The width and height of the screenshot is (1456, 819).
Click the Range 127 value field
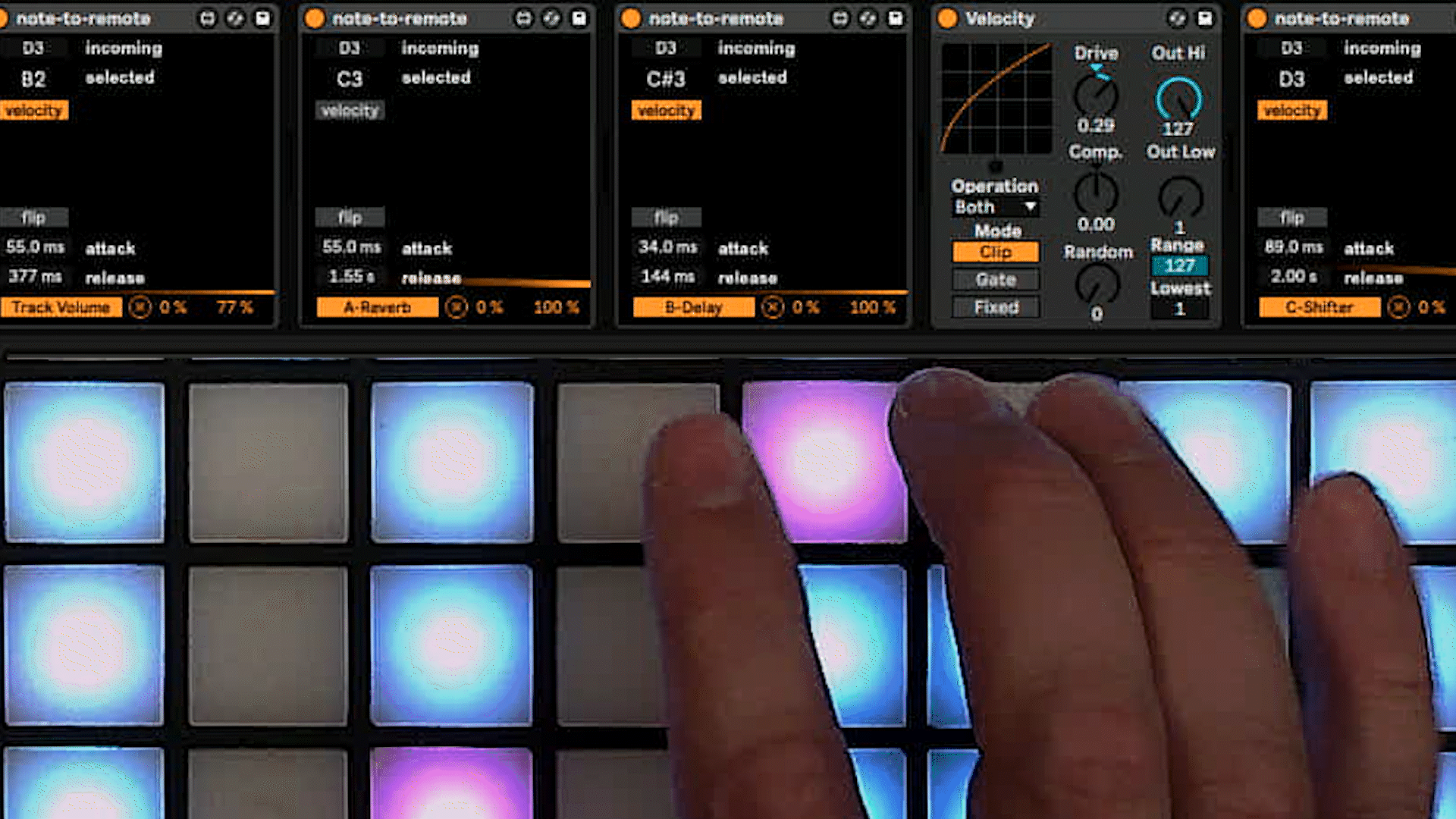point(1179,265)
